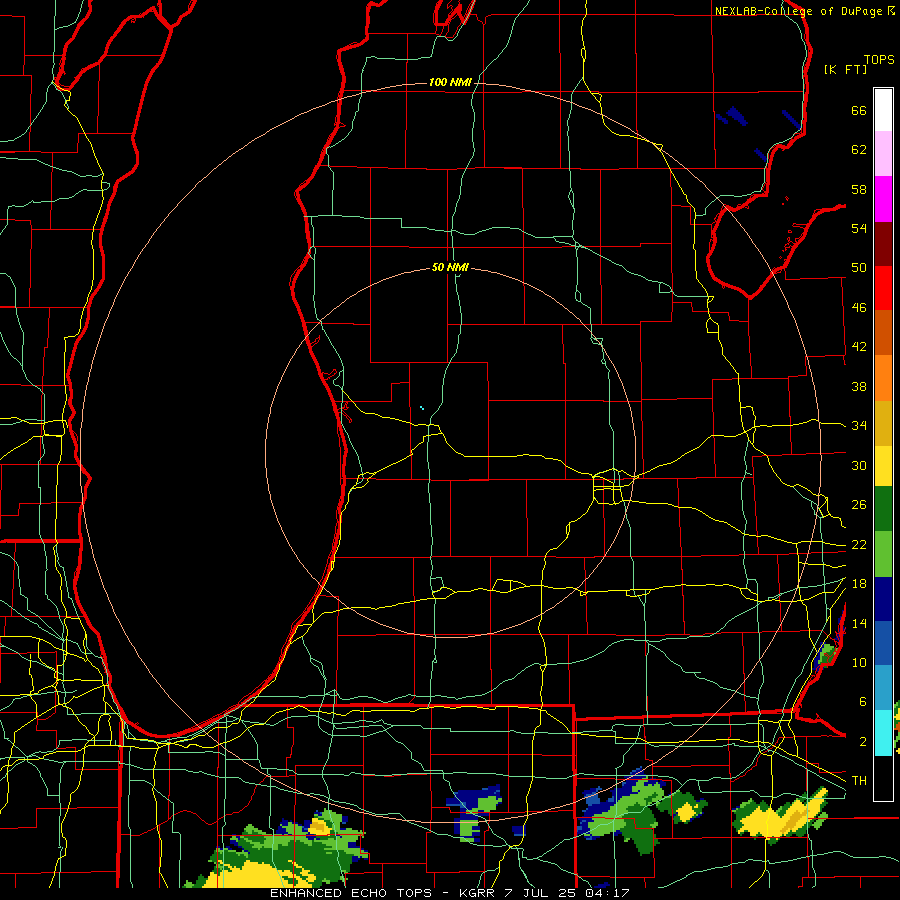This screenshot has height=900, width=900.
Task: Click the NEXLAB-College of DuPage text
Action: pos(799,11)
